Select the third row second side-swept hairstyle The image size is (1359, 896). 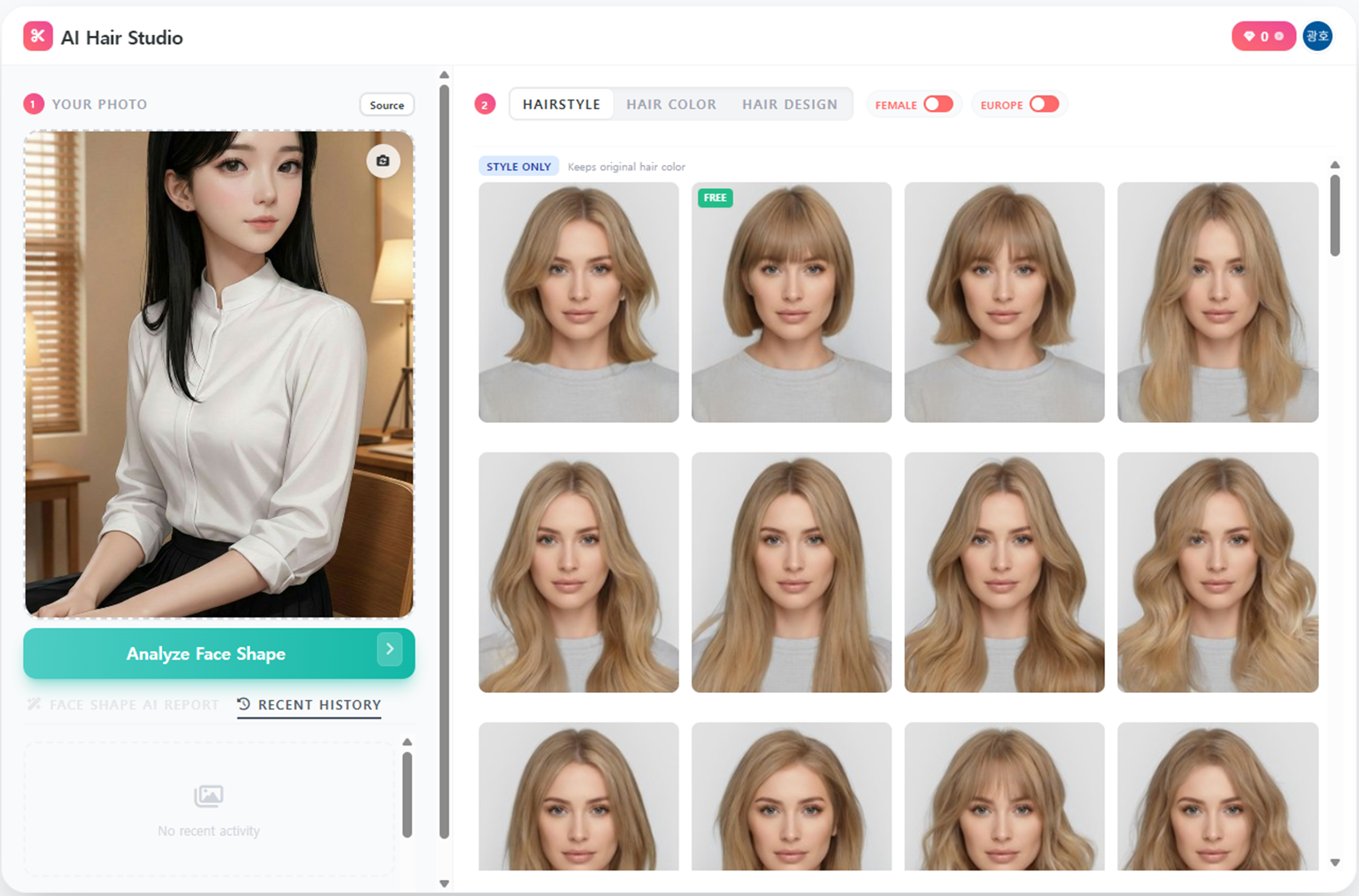pyautogui.click(x=792, y=796)
